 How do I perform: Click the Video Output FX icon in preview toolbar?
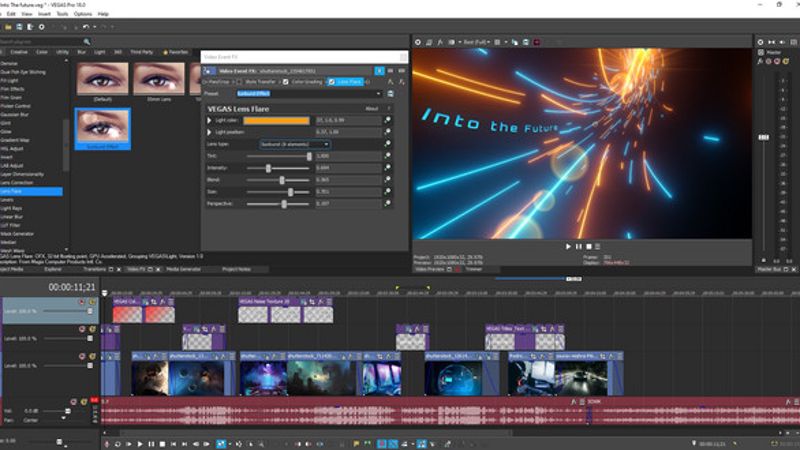tap(440, 42)
